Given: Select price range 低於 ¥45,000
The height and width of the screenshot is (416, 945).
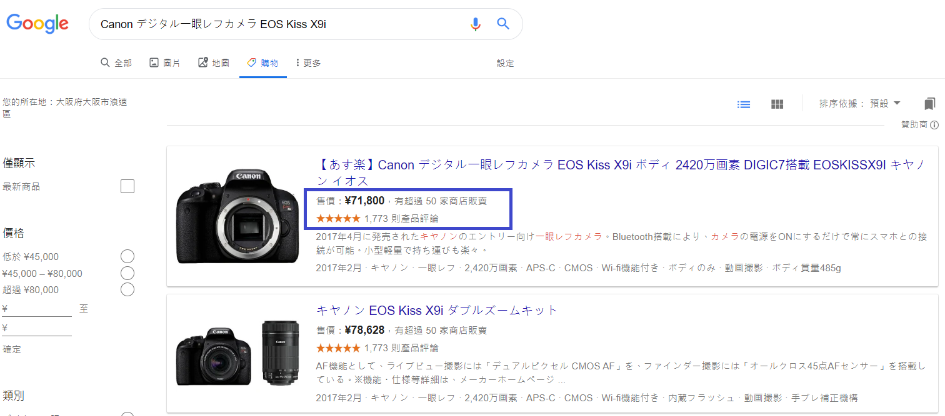Looking at the screenshot, I should 127,256.
